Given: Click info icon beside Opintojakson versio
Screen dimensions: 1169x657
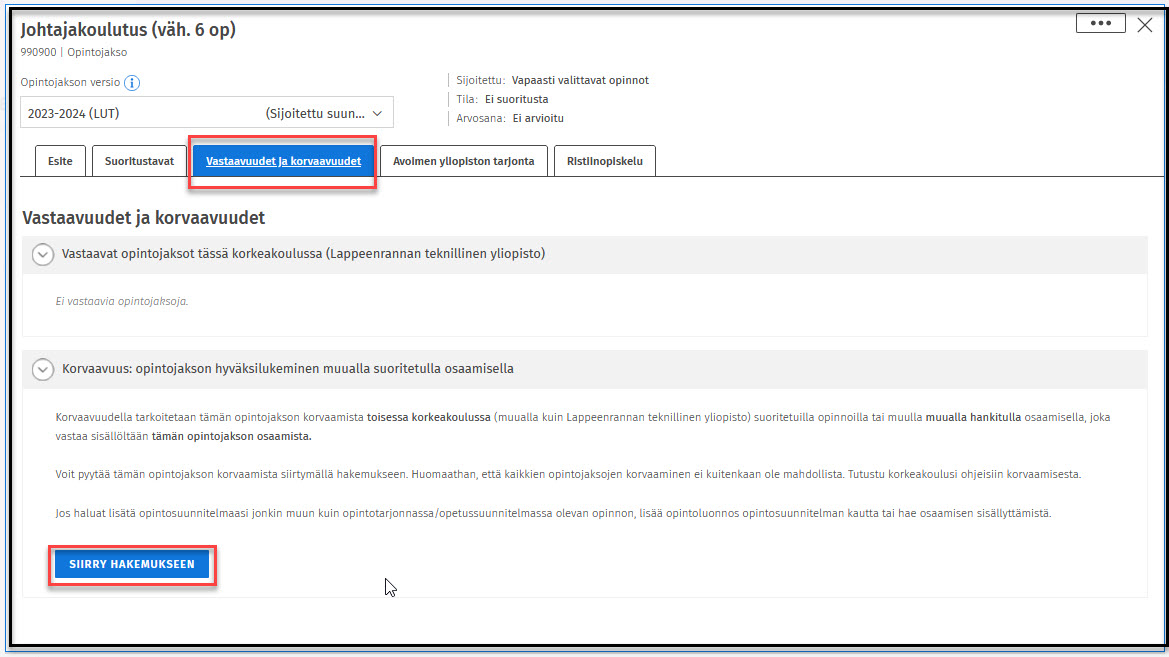Looking at the screenshot, I should coord(132,83).
